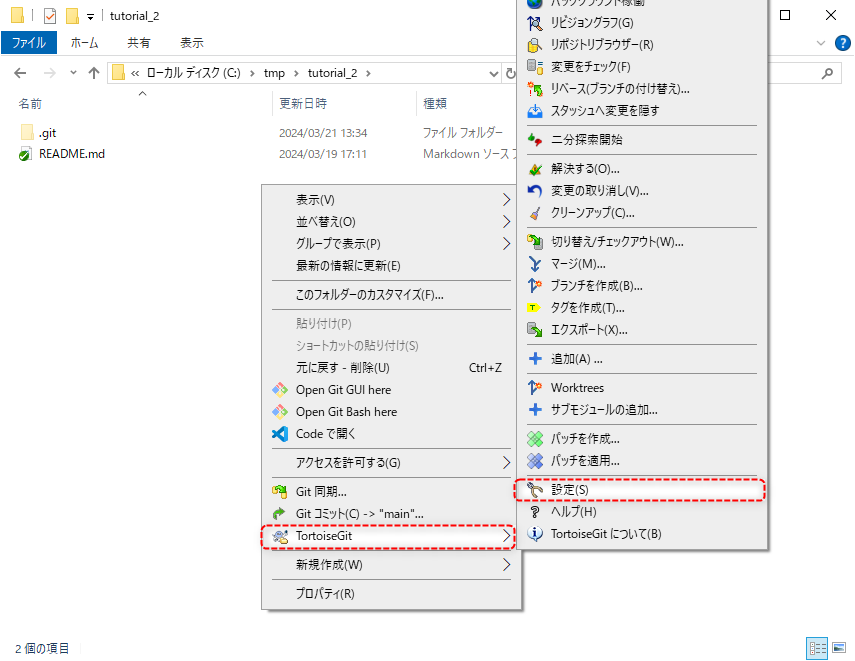Click the VS Code icon for Codeで開く

pos(280,434)
